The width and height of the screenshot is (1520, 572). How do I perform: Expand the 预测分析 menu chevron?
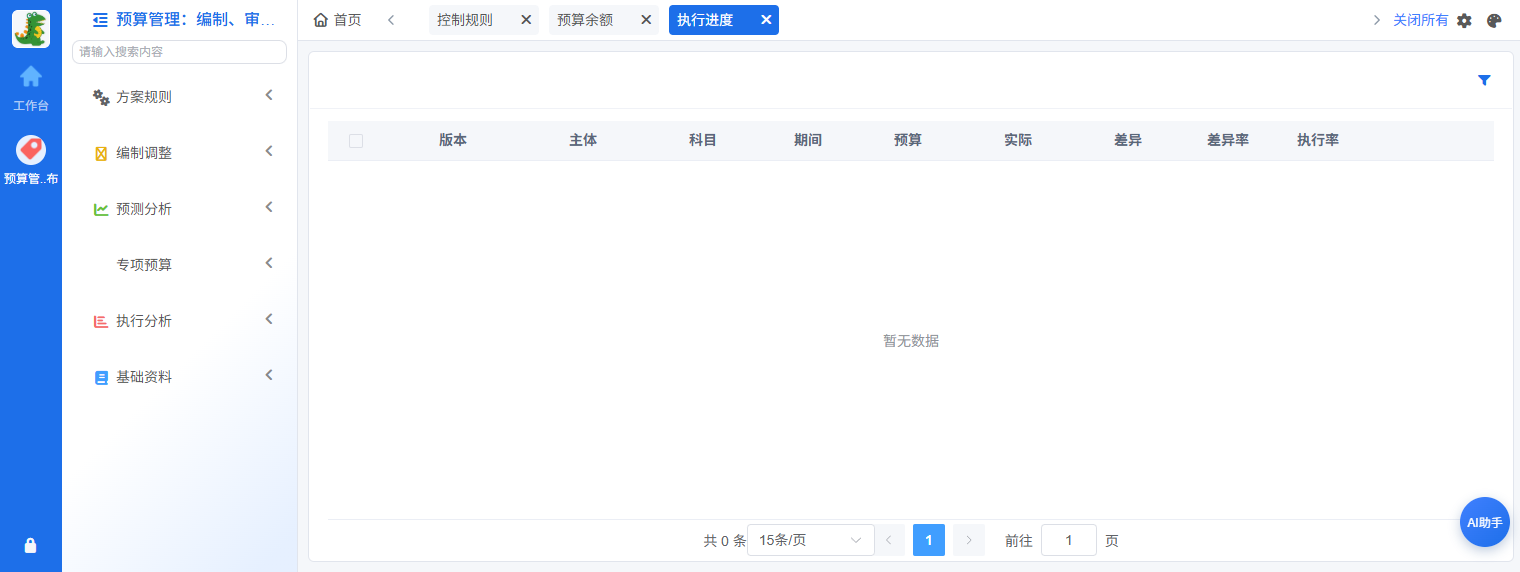click(269, 207)
